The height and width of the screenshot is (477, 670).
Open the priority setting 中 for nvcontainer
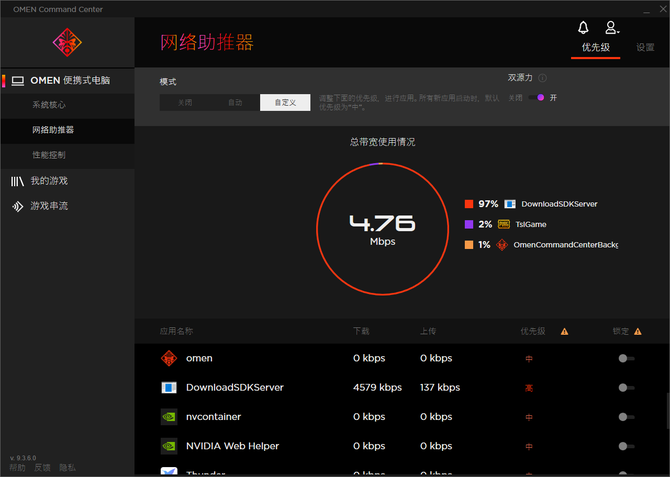(x=529, y=417)
